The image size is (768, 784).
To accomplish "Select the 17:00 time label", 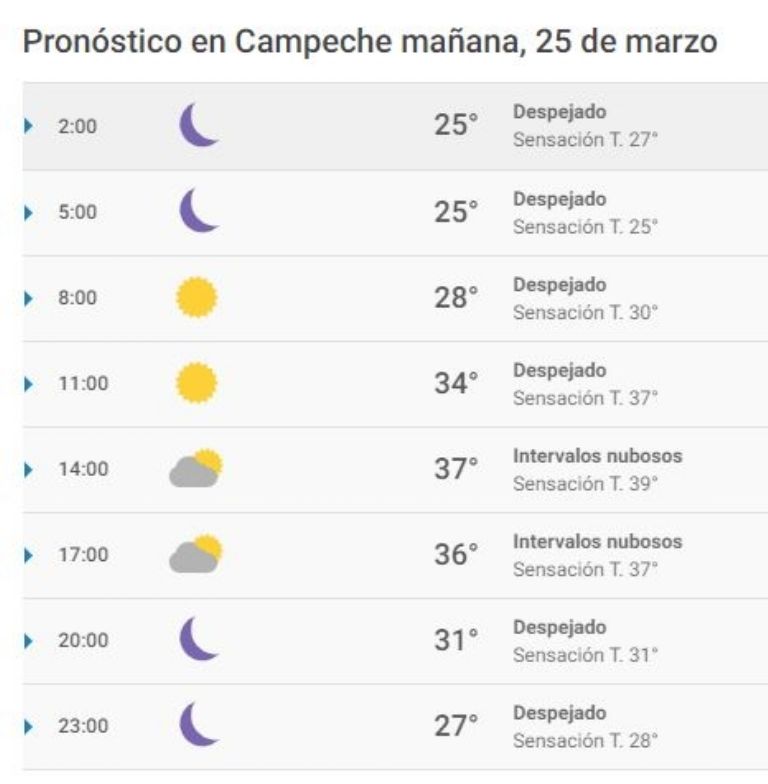I will [84, 554].
